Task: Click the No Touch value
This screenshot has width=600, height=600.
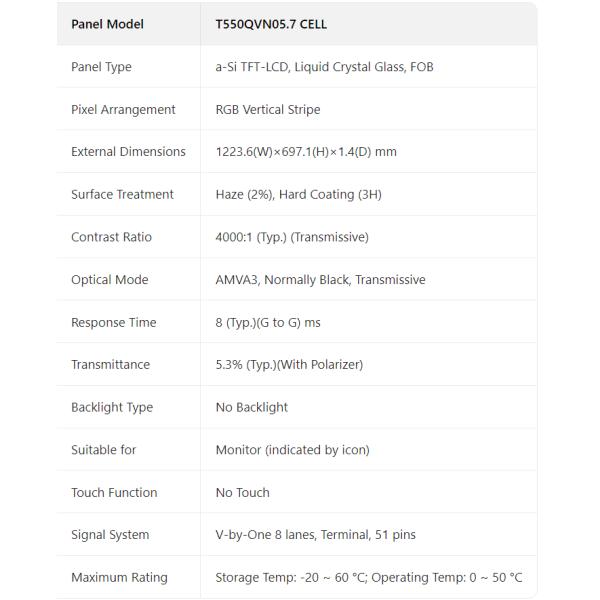Action: point(243,493)
